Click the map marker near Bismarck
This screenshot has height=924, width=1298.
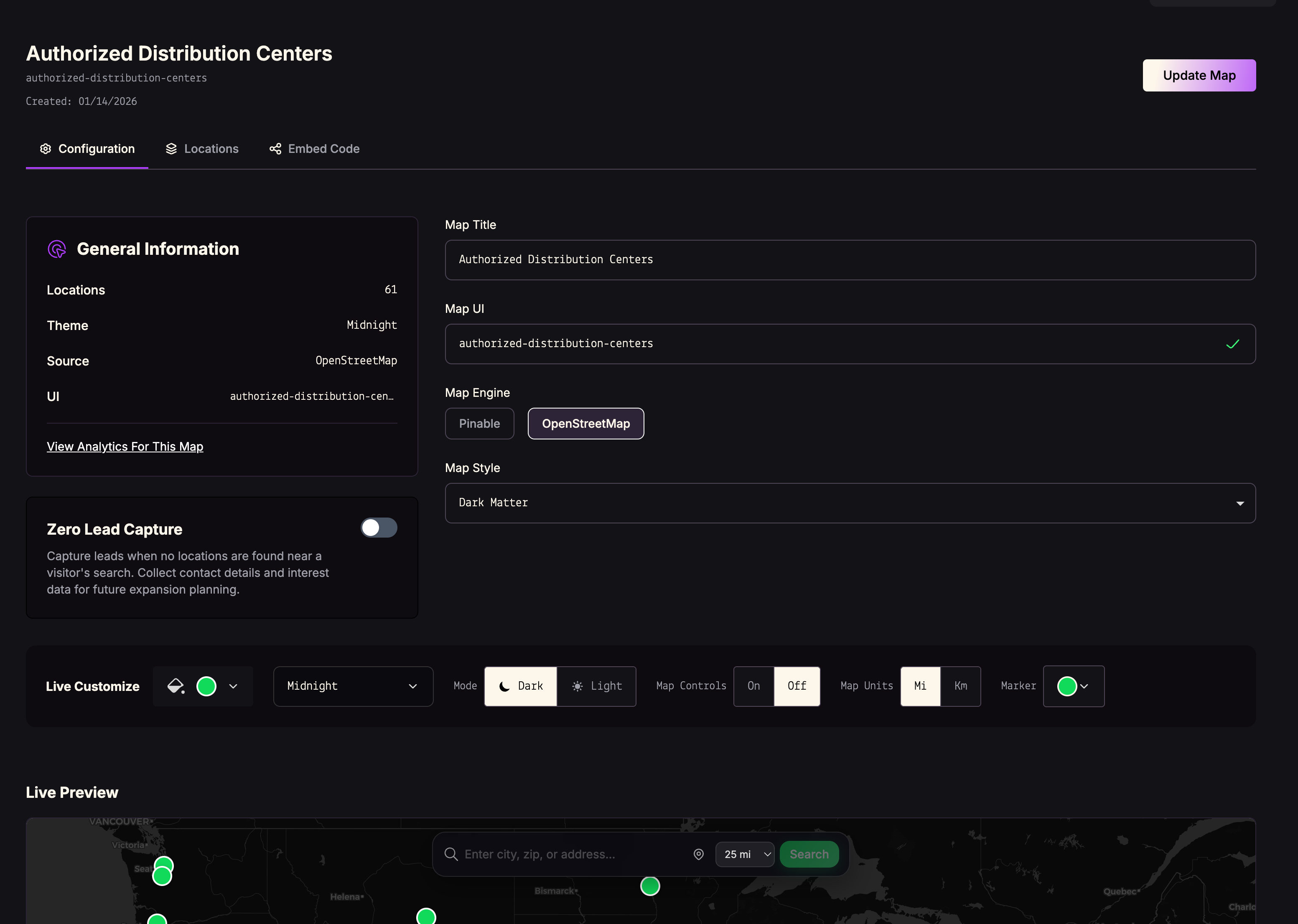coord(650,886)
